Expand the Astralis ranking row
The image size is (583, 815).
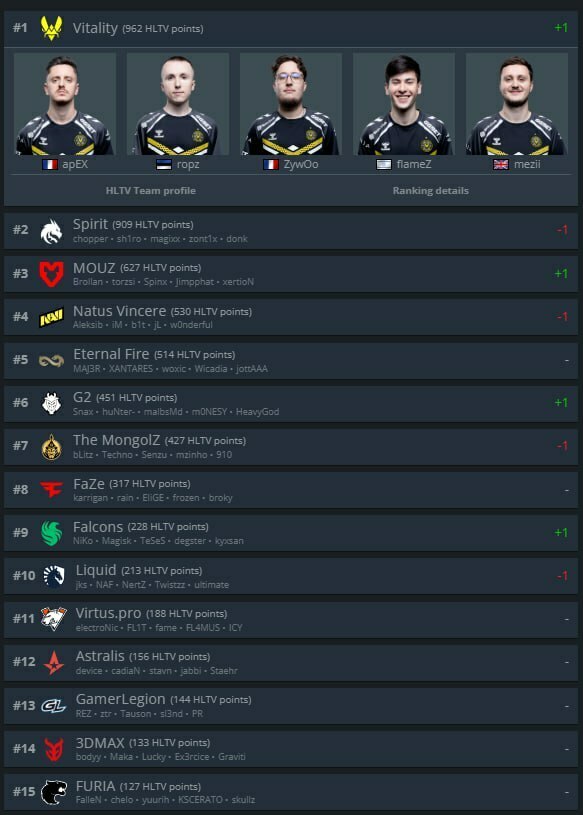tap(291, 663)
